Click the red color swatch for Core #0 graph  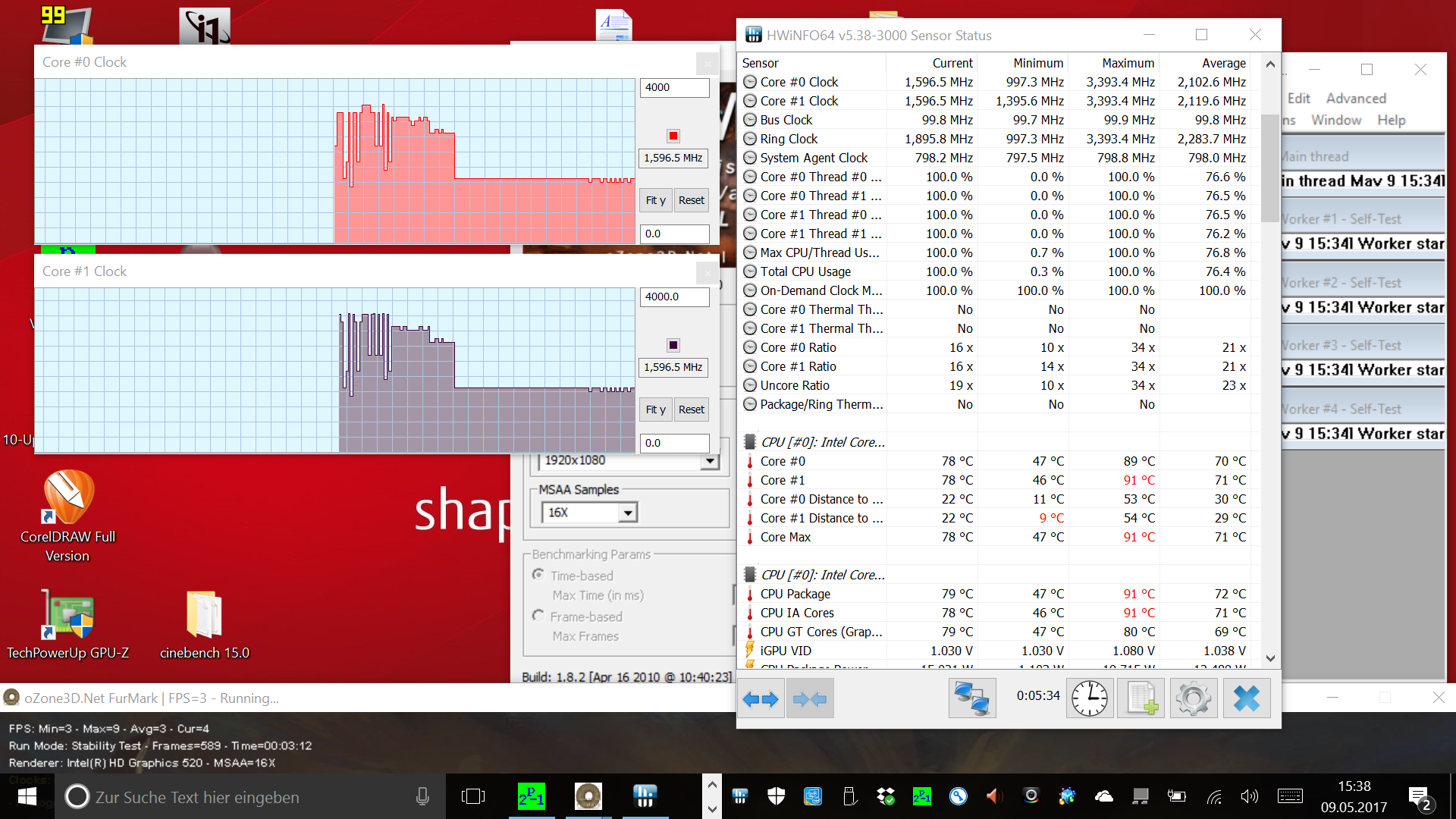coord(673,136)
